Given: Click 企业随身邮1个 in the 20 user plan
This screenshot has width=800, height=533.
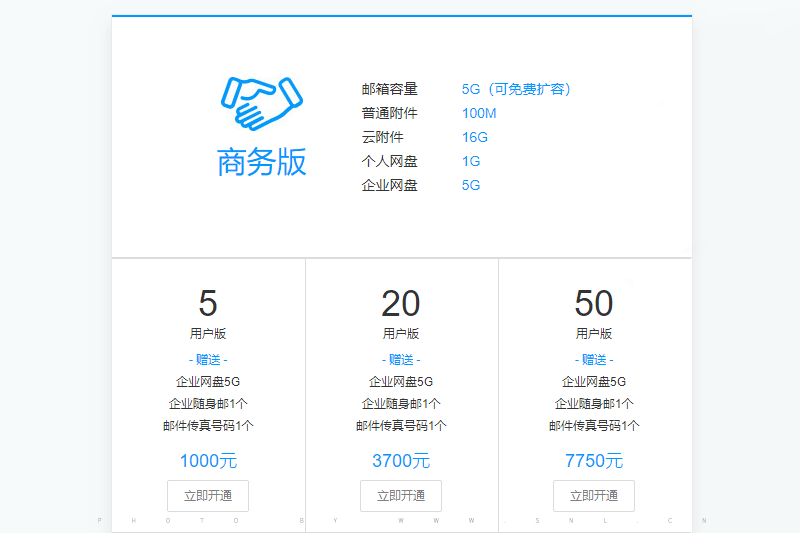Looking at the screenshot, I should (x=401, y=404).
